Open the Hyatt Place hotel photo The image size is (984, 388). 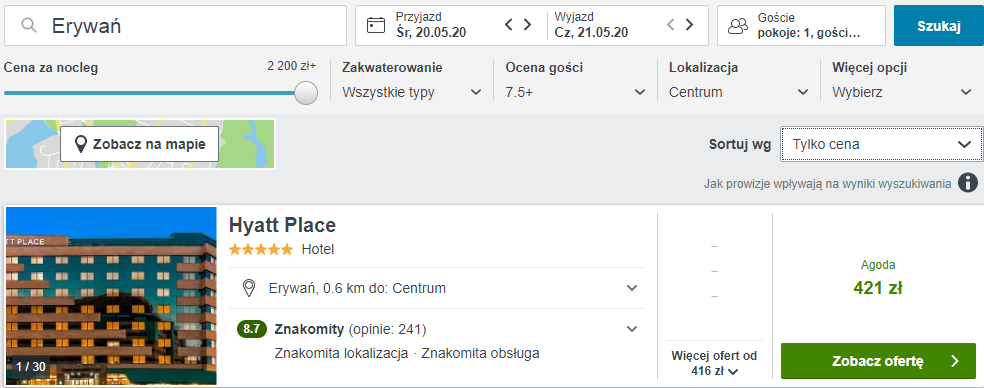pos(111,296)
